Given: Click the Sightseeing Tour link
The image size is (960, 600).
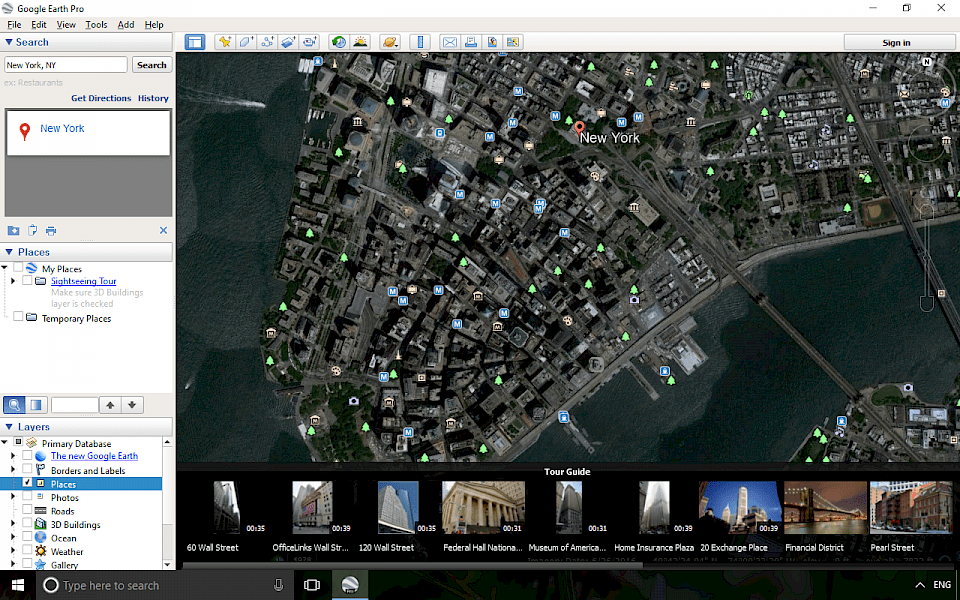Looking at the screenshot, I should [83, 281].
